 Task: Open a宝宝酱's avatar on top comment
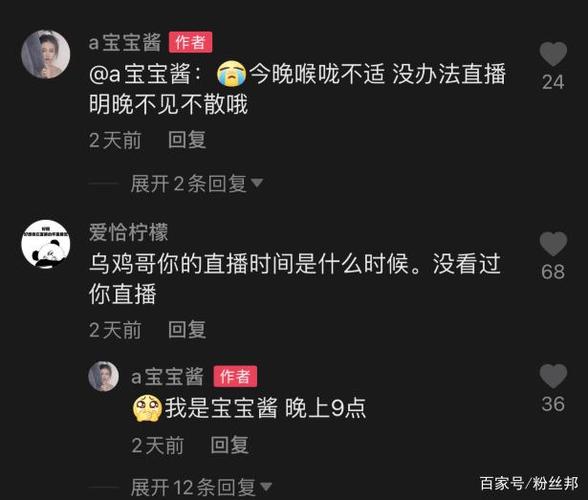coord(46,54)
